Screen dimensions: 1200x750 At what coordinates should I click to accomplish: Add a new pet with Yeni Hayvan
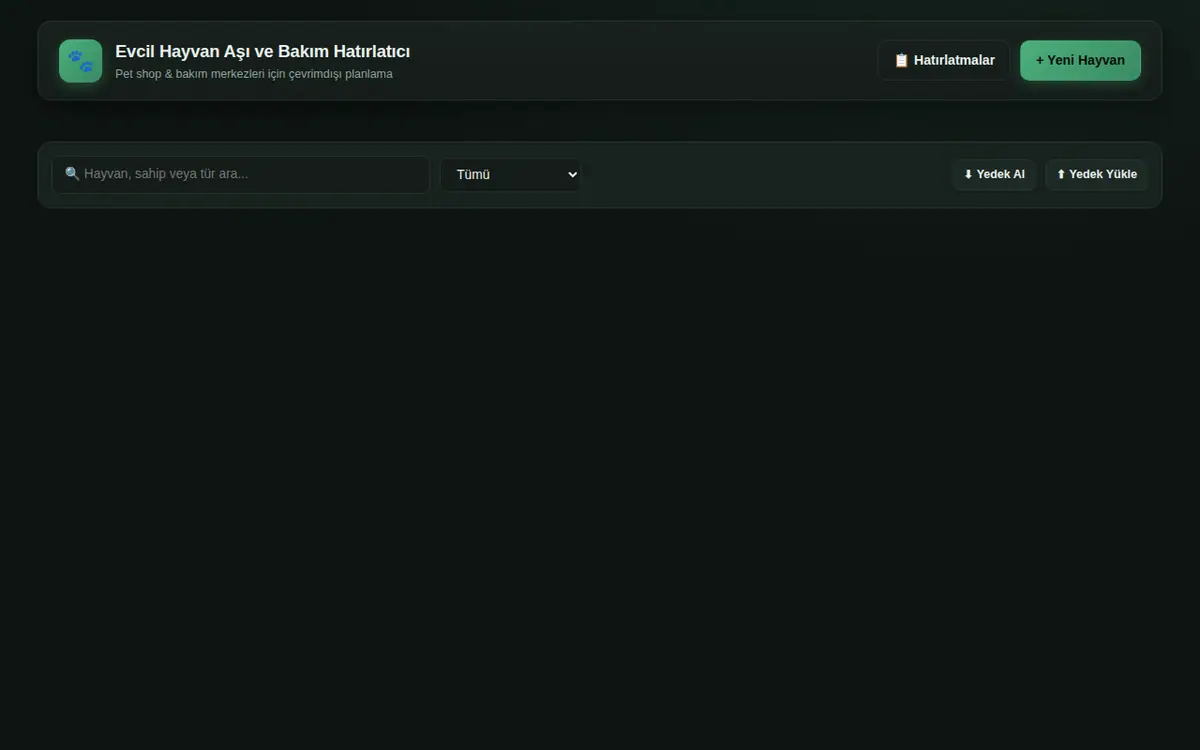1080,60
